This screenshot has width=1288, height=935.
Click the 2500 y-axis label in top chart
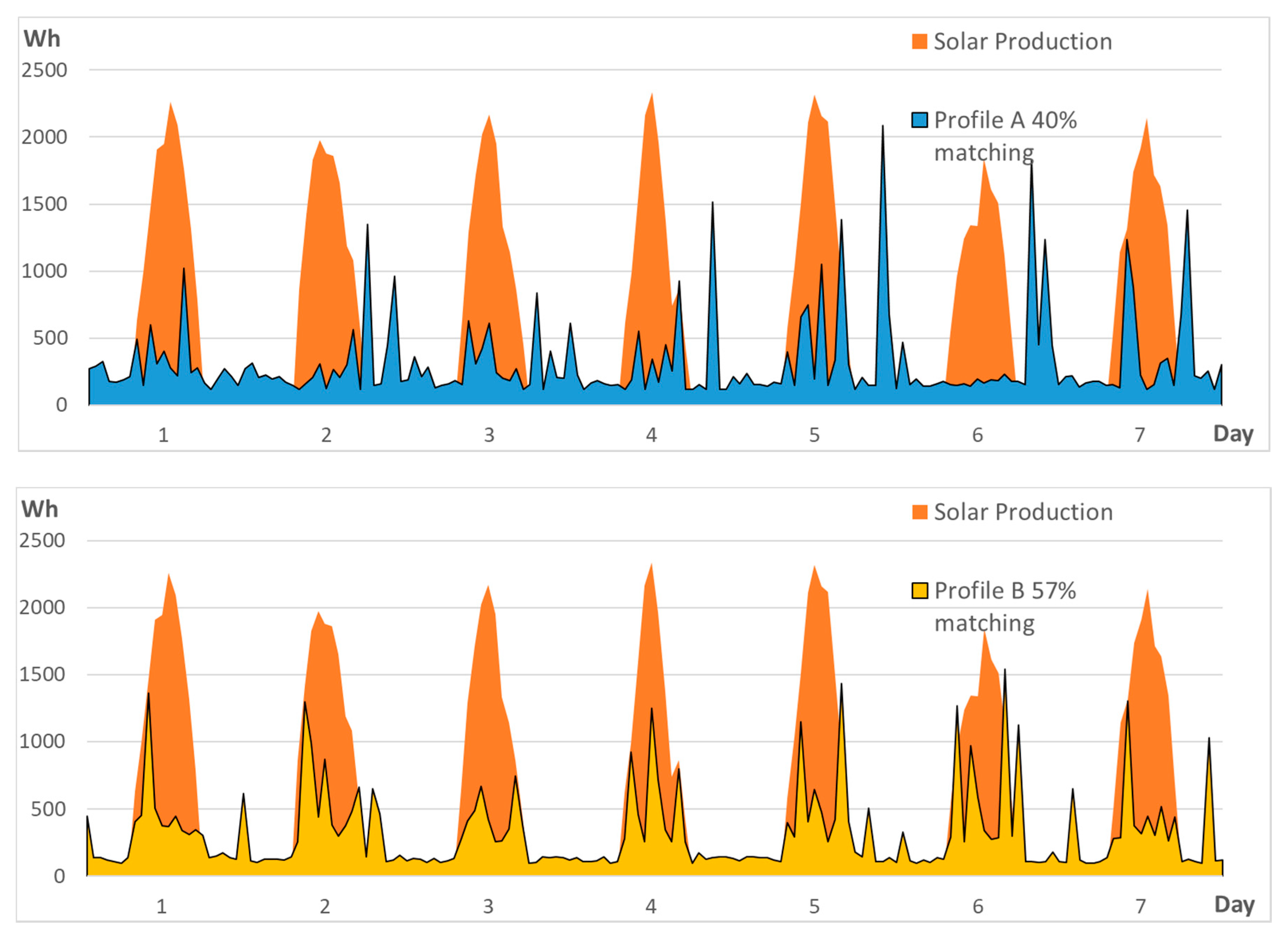44,70
